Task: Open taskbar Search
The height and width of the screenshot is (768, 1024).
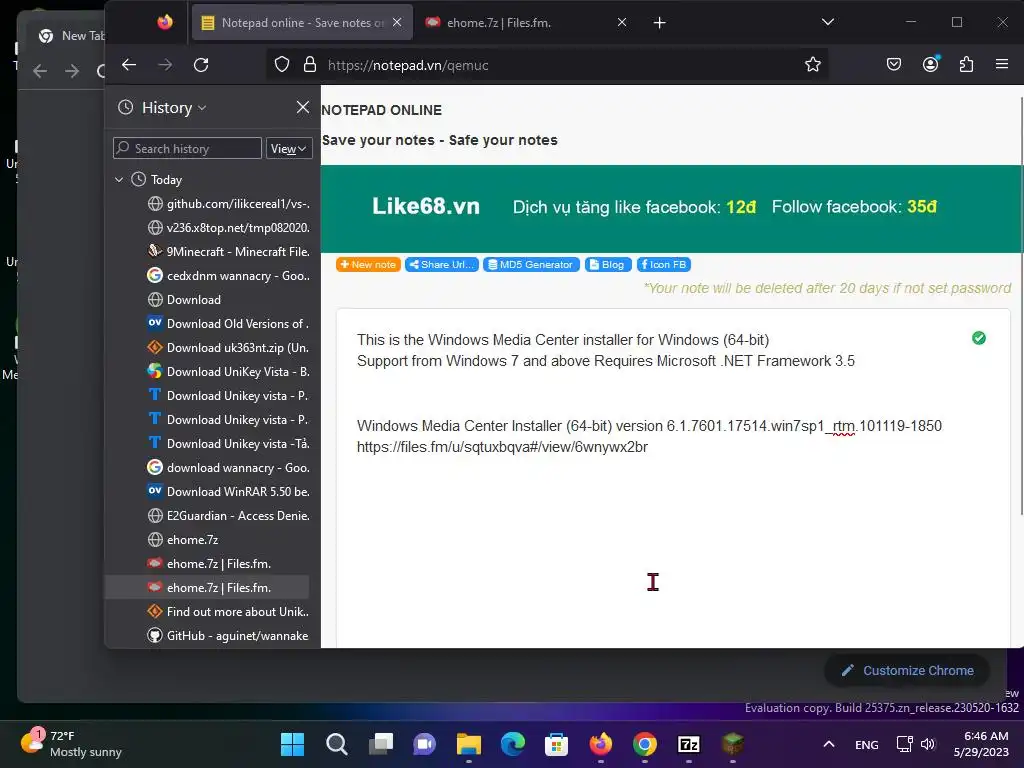Action: (336, 744)
